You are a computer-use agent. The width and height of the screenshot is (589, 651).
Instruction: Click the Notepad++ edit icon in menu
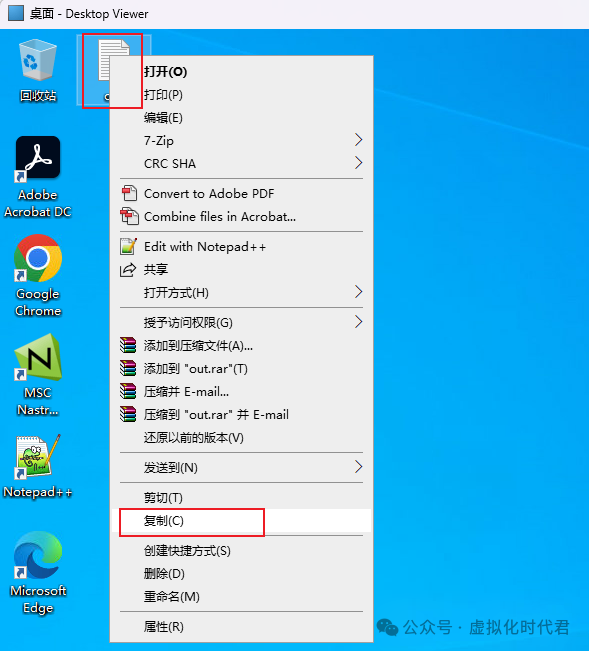[x=128, y=246]
